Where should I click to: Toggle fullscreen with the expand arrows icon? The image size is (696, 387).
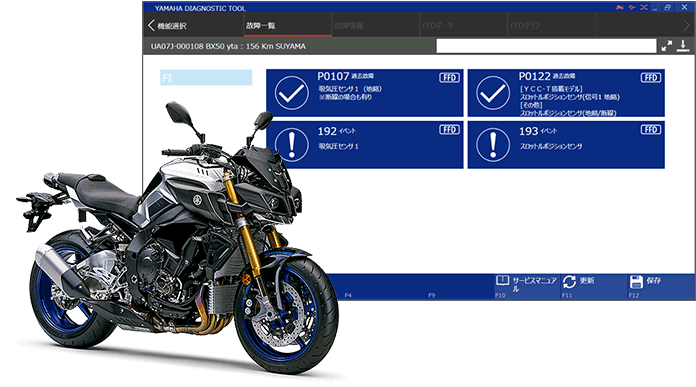[667, 46]
